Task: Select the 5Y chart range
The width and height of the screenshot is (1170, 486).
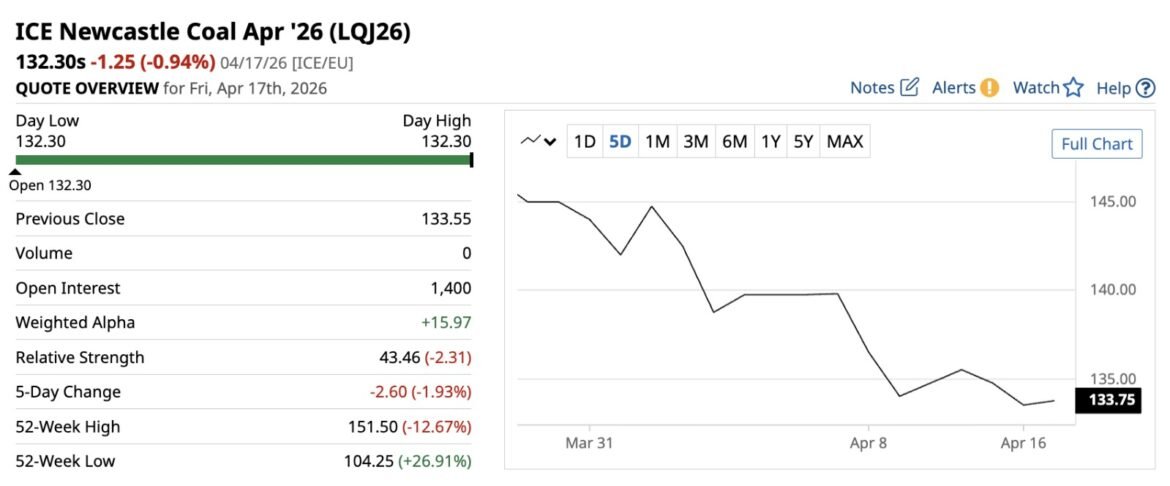Action: click(x=803, y=142)
